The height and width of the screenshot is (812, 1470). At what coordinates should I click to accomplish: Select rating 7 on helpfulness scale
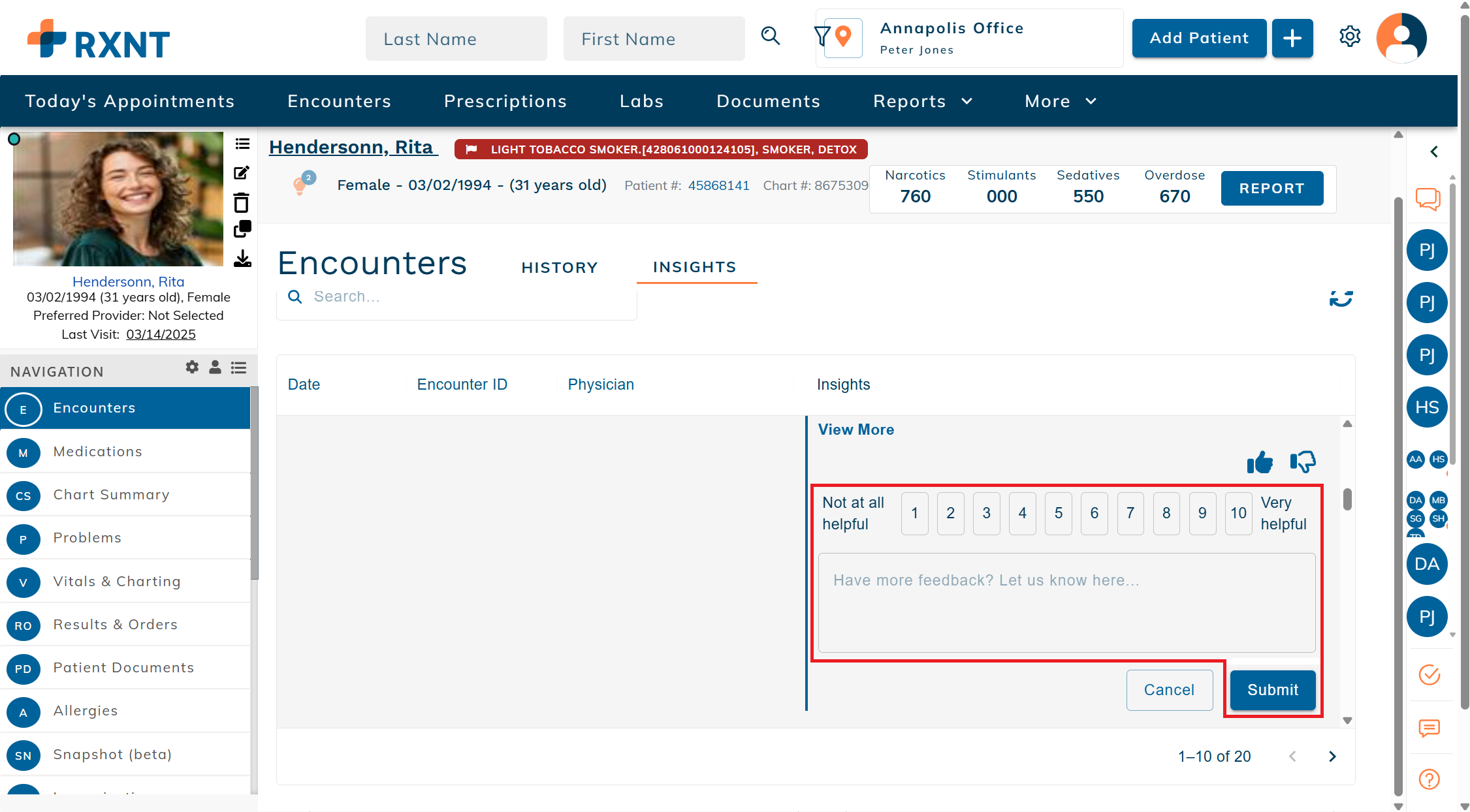[x=1130, y=513]
